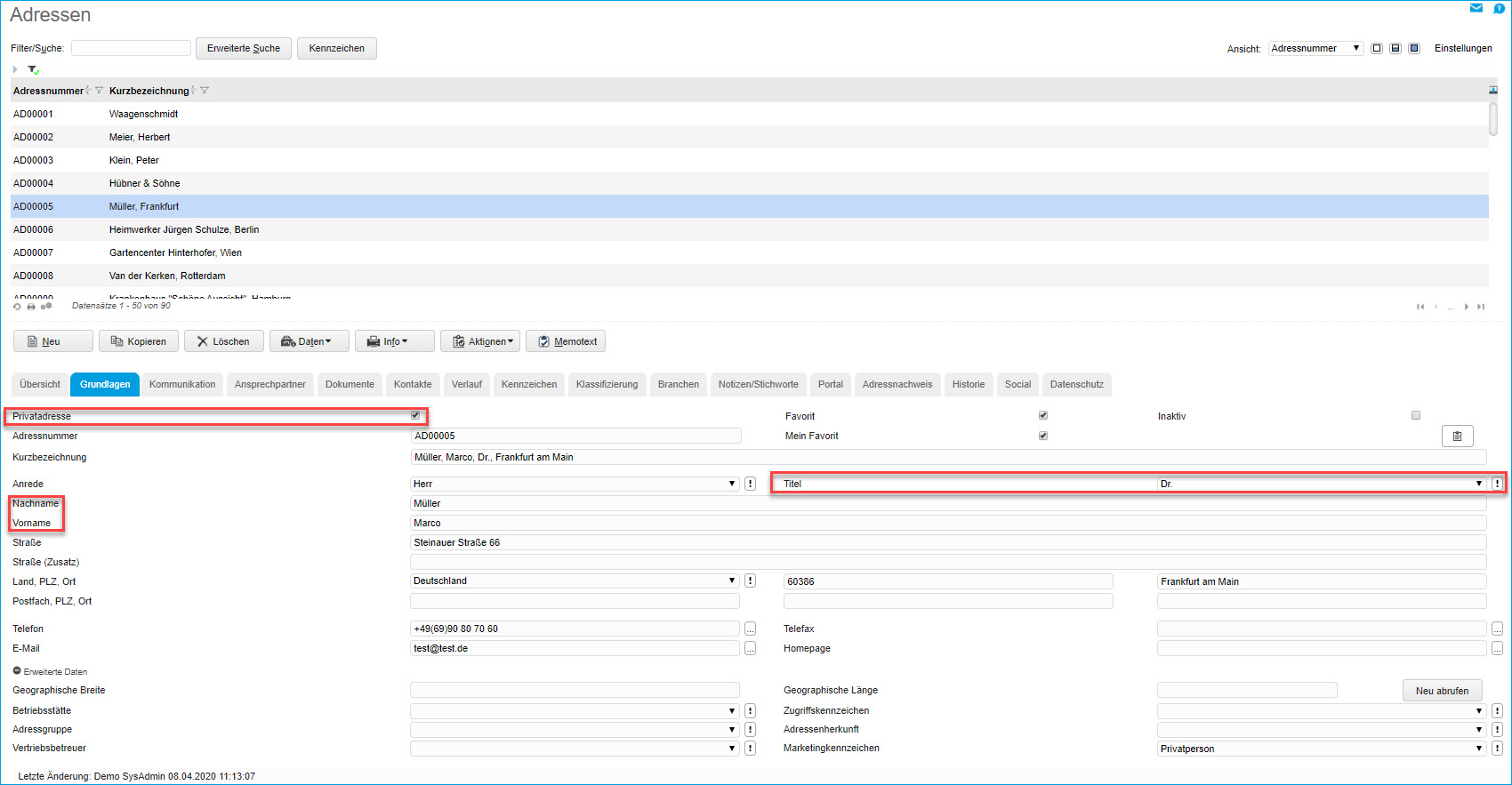The image size is (1512, 785).
Task: Click the Adressnummer column filter icon
Action: 99,91
